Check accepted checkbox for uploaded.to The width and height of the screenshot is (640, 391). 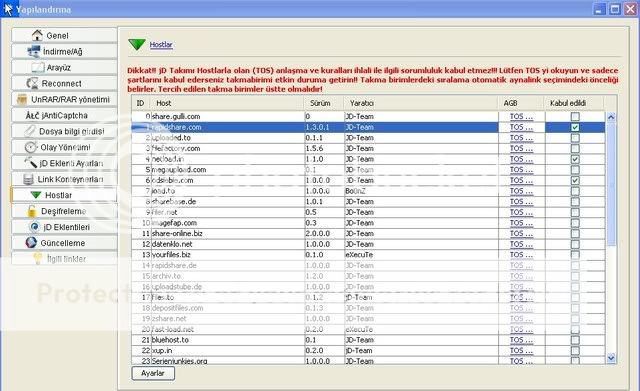(575, 138)
